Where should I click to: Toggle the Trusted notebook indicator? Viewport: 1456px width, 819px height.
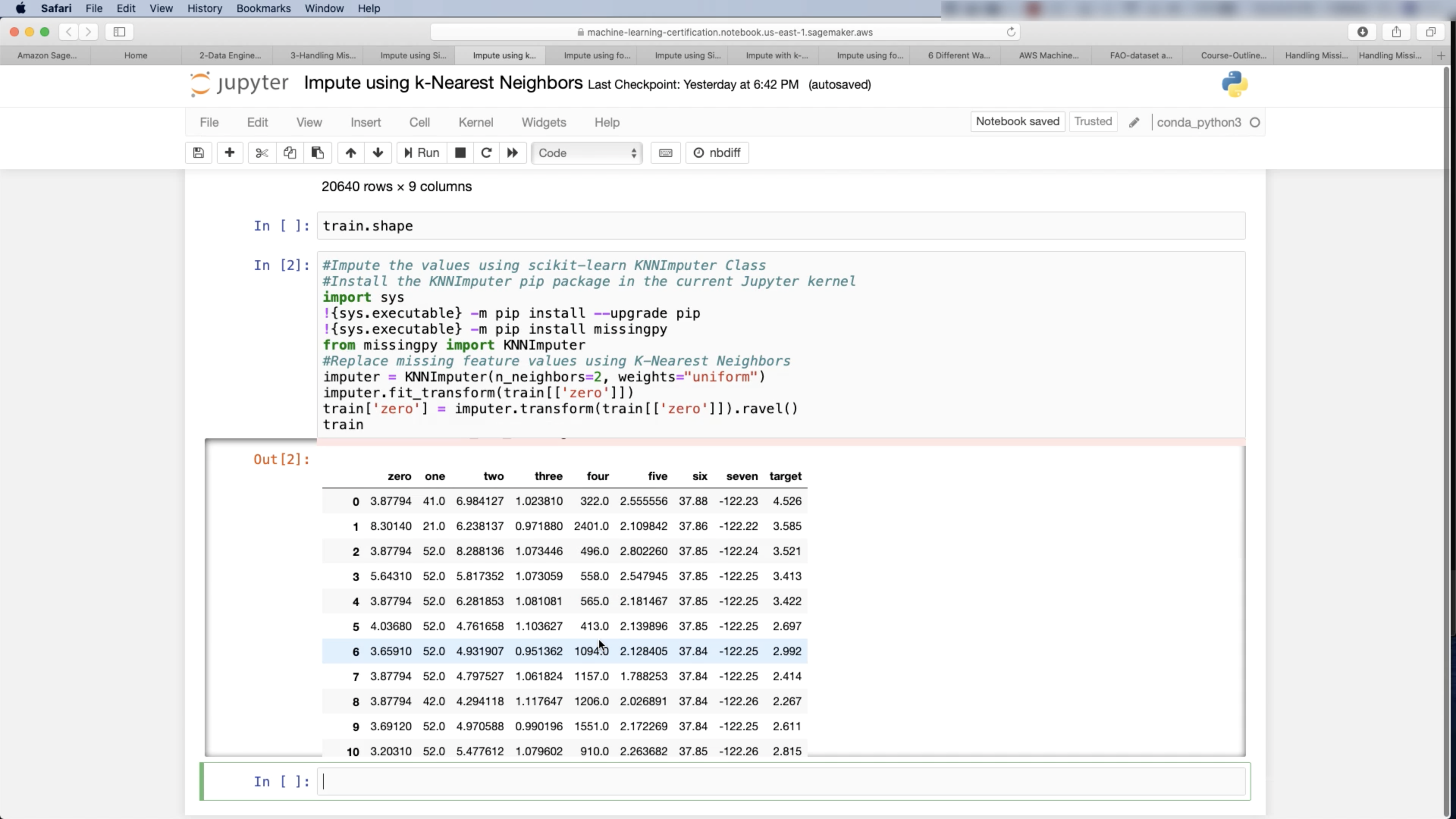tap(1092, 121)
